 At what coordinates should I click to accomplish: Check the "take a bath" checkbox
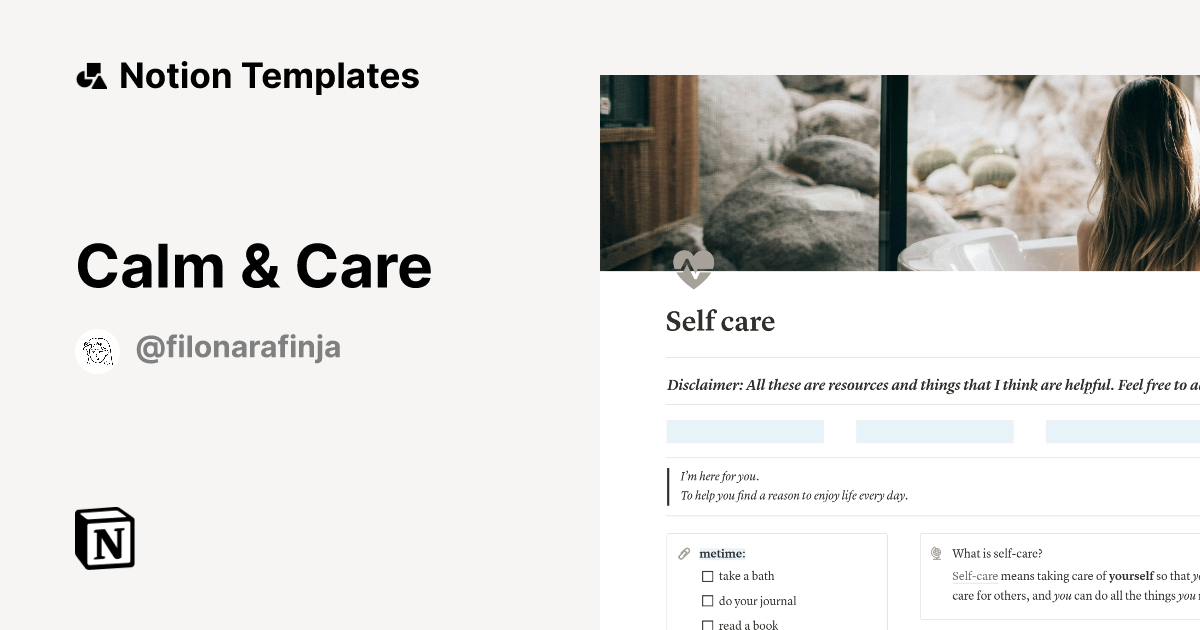(x=708, y=576)
